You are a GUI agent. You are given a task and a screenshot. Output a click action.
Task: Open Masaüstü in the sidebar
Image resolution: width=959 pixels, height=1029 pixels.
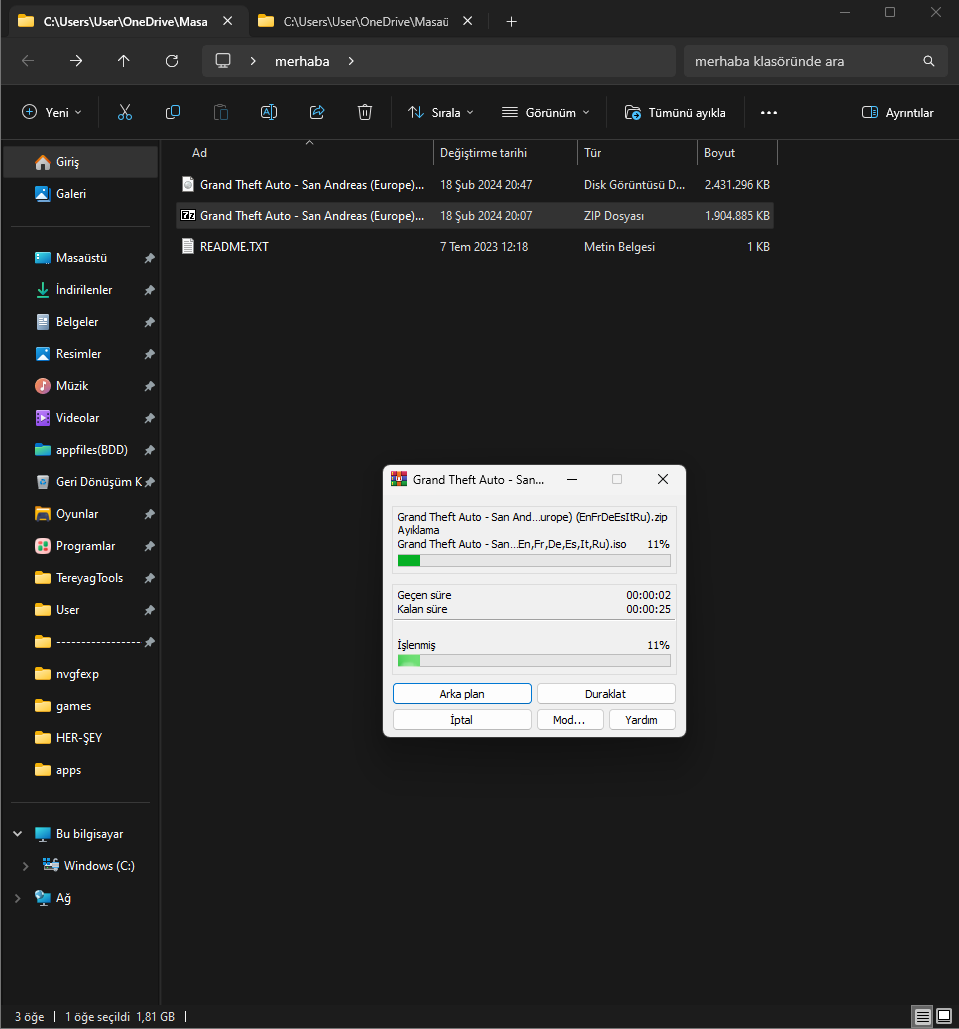(80, 258)
